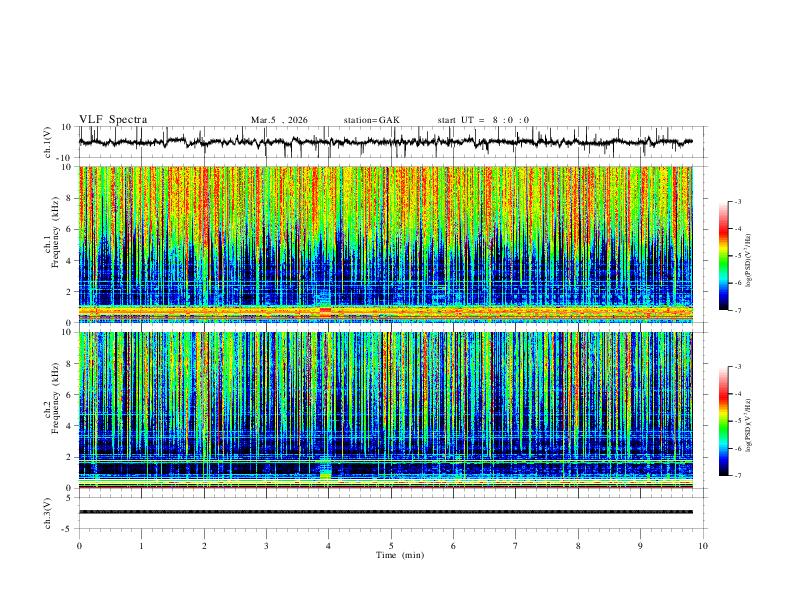Click the "Time (min)" axis title
Screen dimensions: 792x612
click(x=400, y=555)
